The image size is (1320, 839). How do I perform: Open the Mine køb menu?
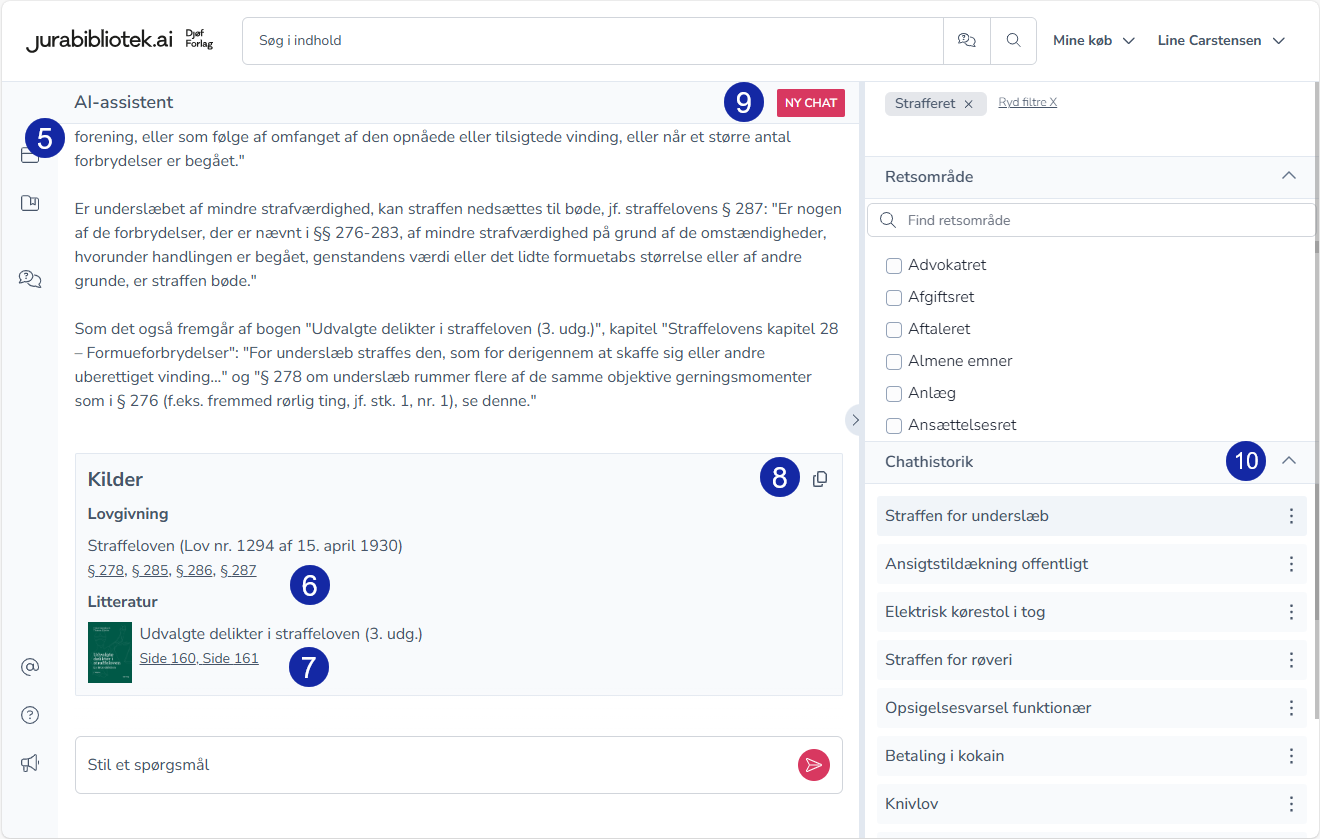tap(1093, 41)
